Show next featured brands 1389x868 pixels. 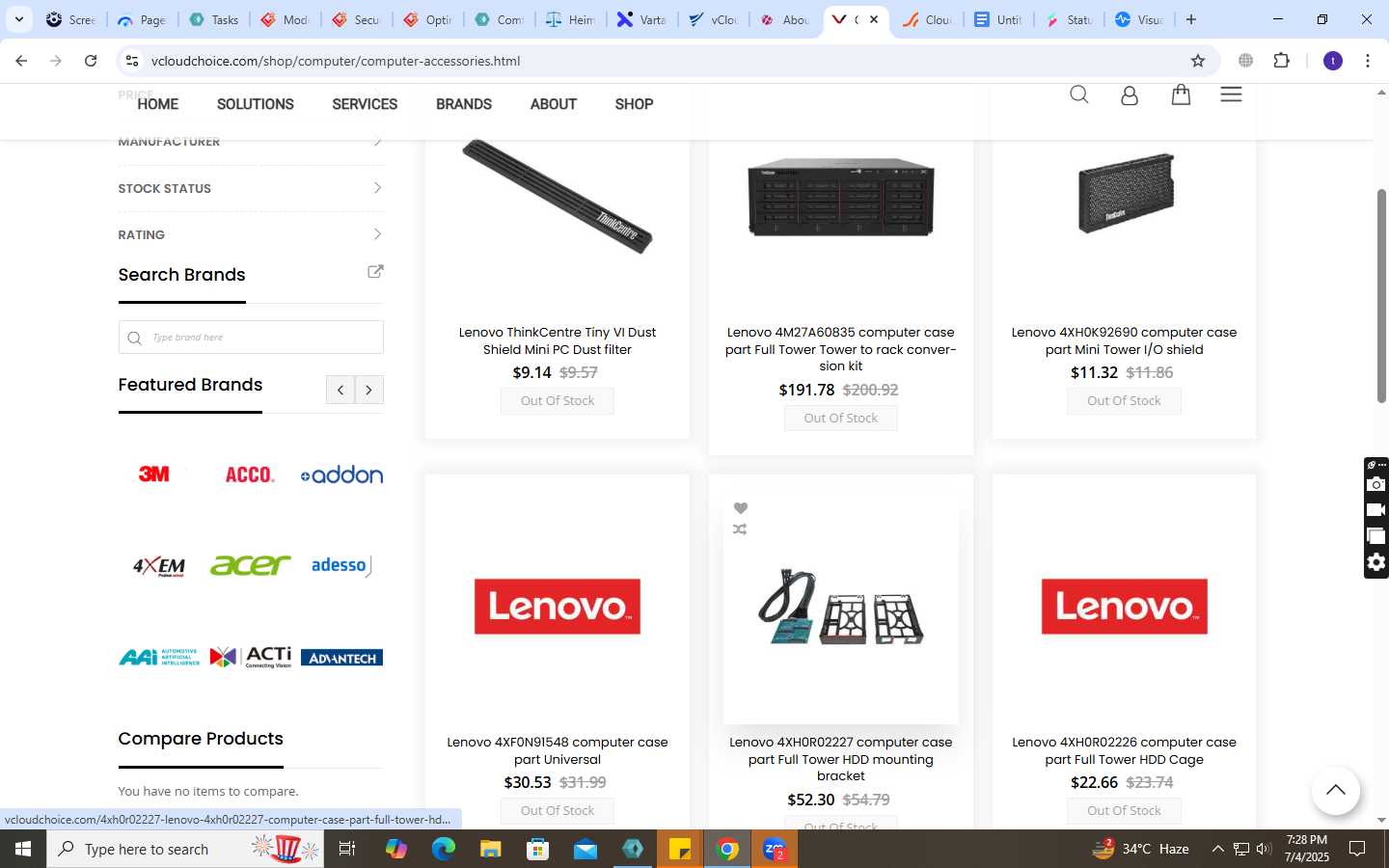point(369,390)
